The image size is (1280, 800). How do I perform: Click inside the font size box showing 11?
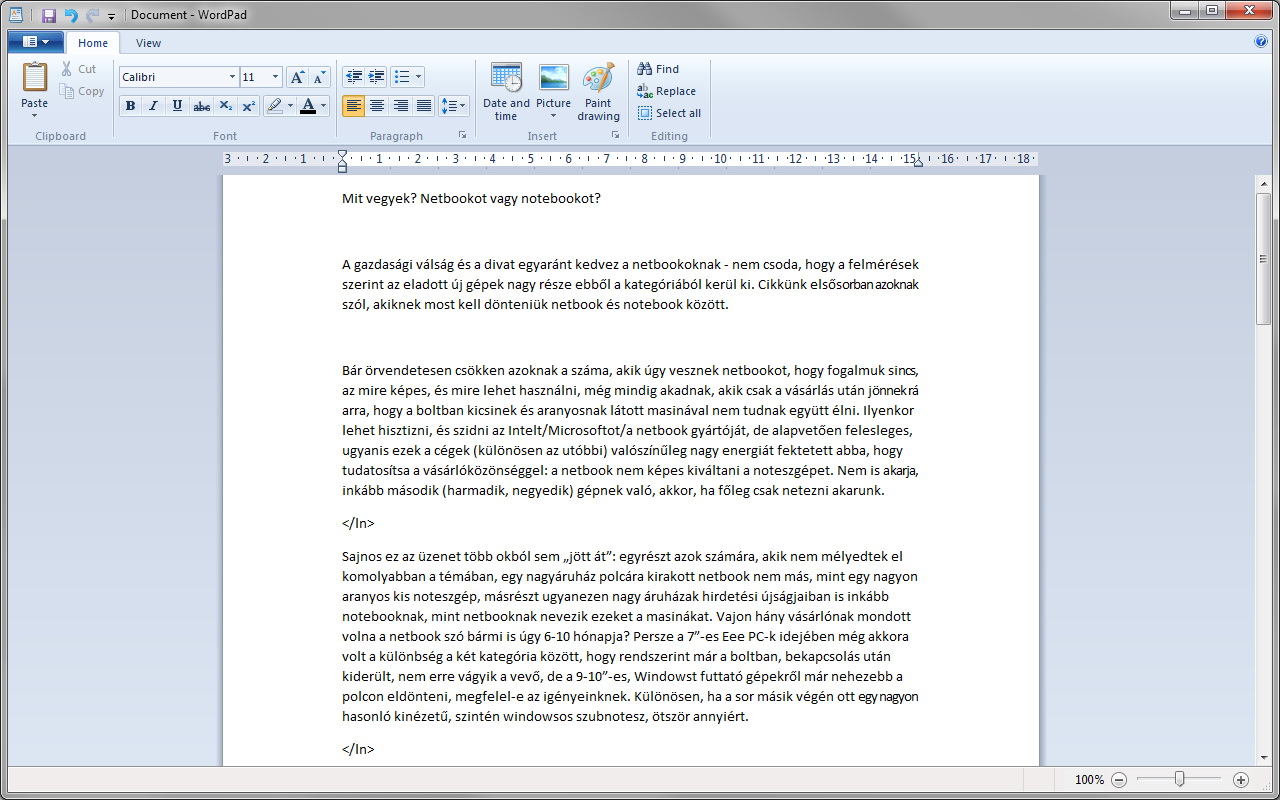tap(255, 77)
